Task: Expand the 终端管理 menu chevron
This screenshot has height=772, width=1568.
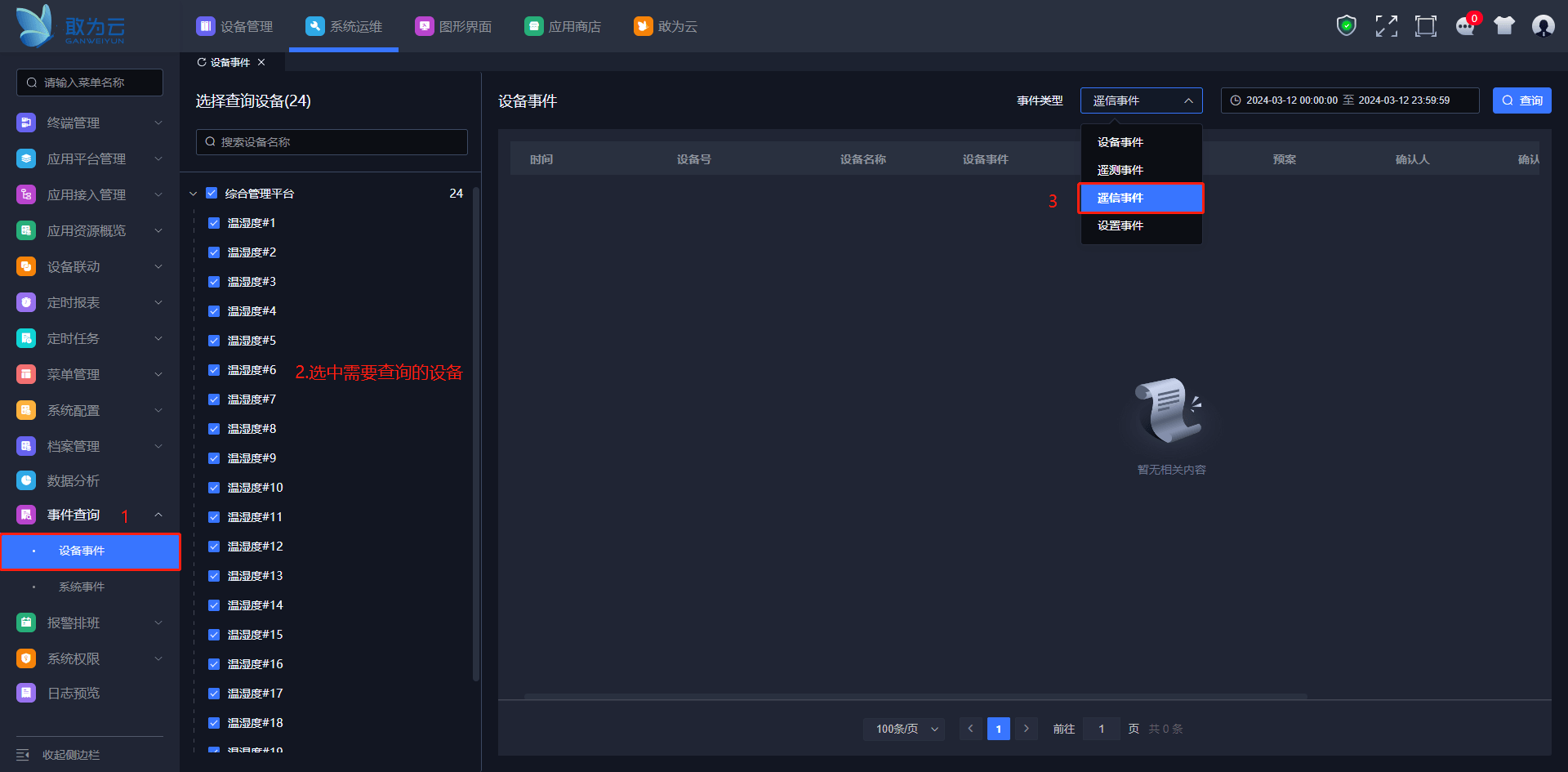Action: coord(158,123)
